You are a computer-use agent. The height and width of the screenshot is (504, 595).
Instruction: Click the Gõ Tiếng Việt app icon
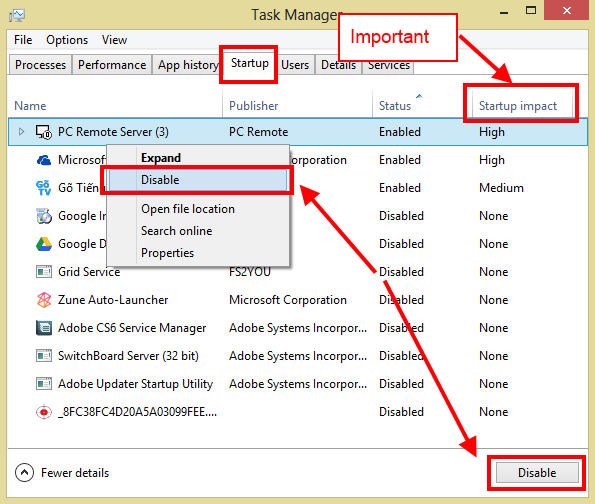click(x=44, y=188)
